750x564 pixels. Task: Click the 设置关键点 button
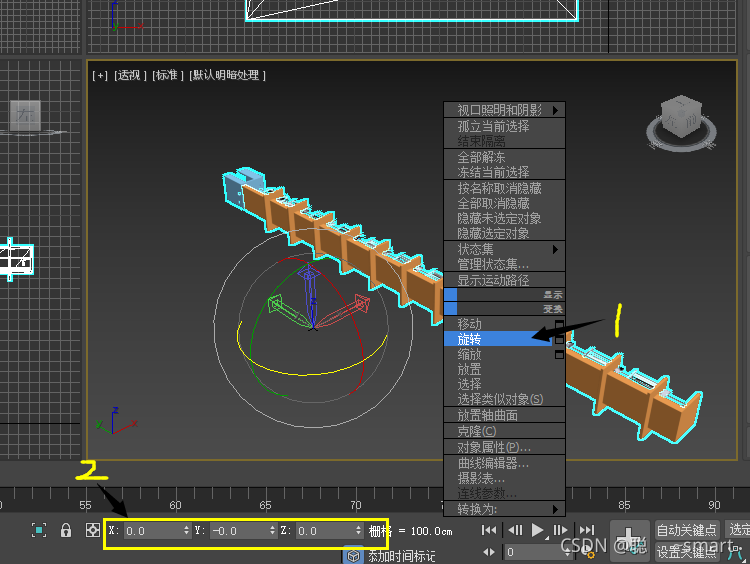[x=686, y=552]
